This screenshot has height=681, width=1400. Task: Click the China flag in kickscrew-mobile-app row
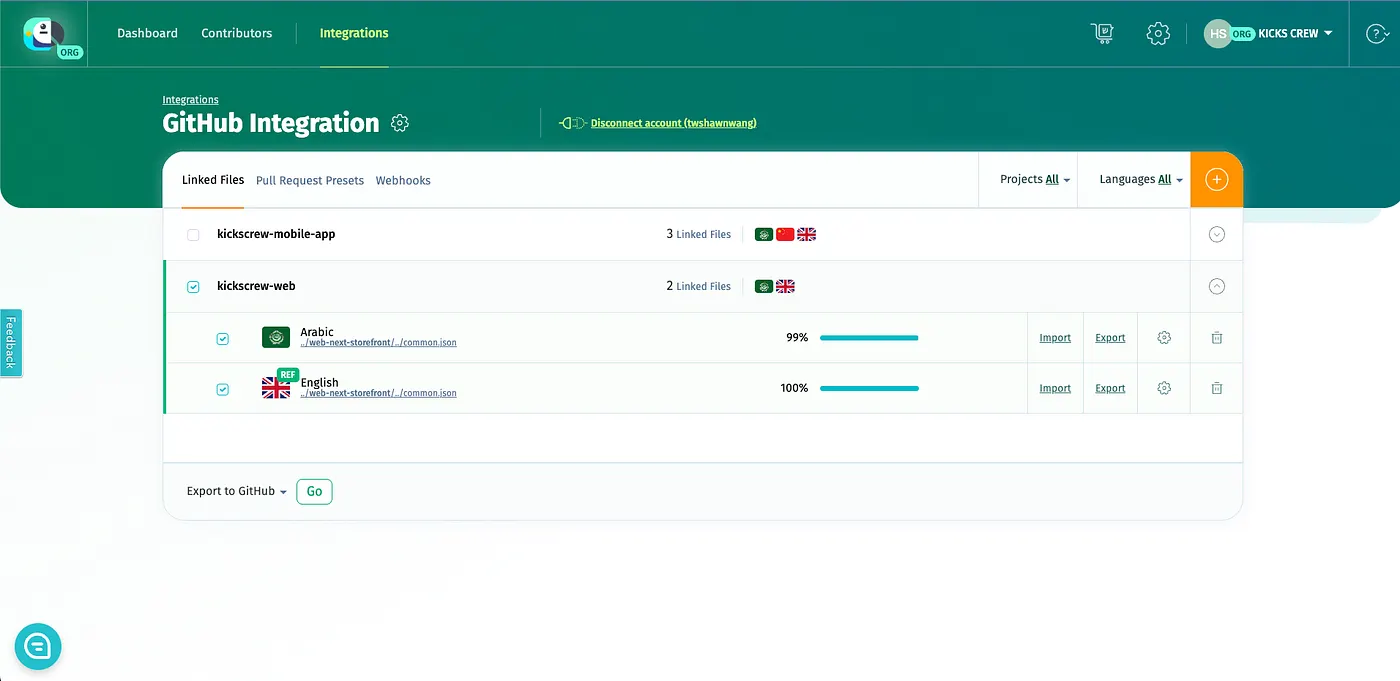[x=785, y=234]
